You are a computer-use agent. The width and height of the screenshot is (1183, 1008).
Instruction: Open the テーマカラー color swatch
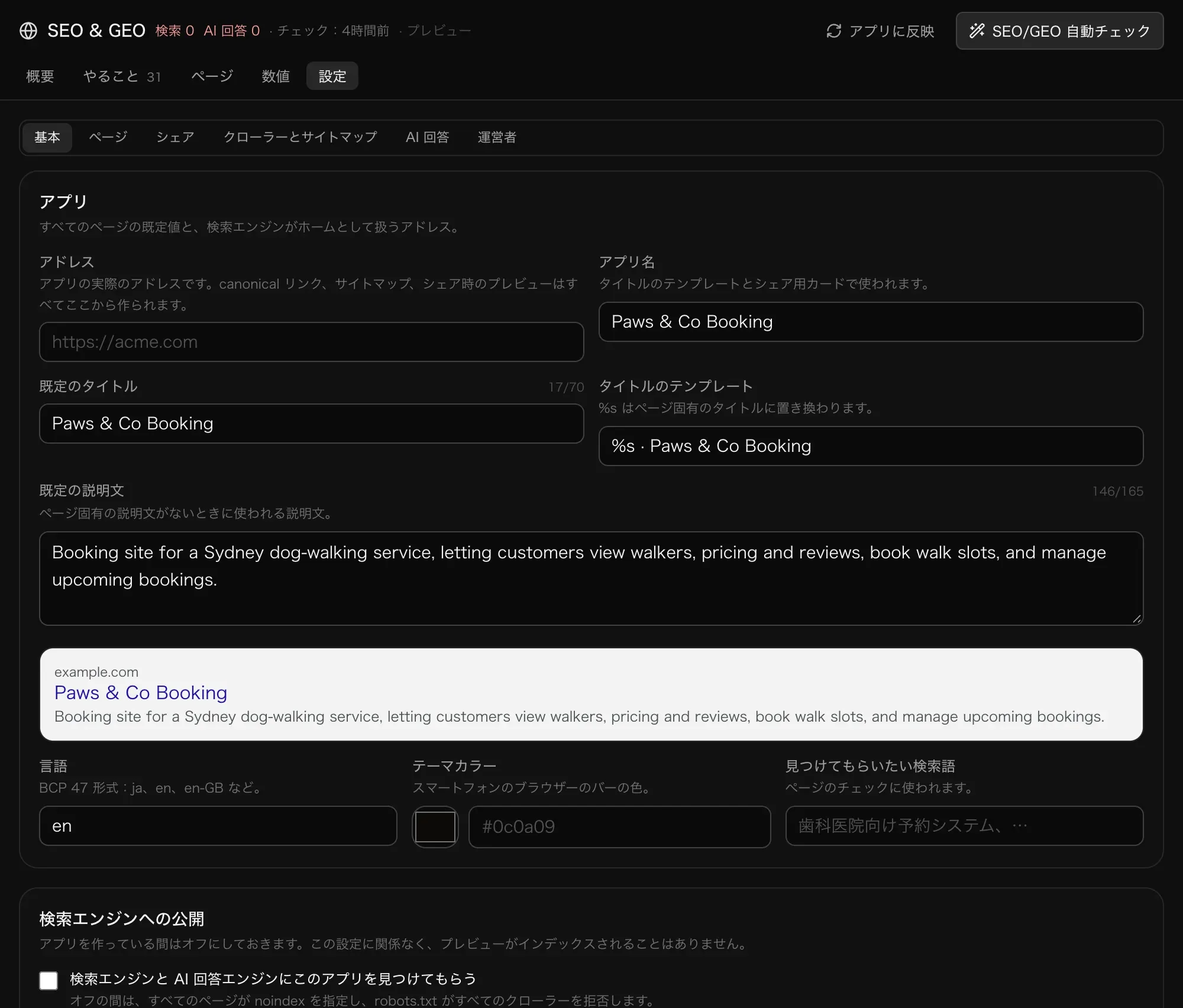click(435, 827)
